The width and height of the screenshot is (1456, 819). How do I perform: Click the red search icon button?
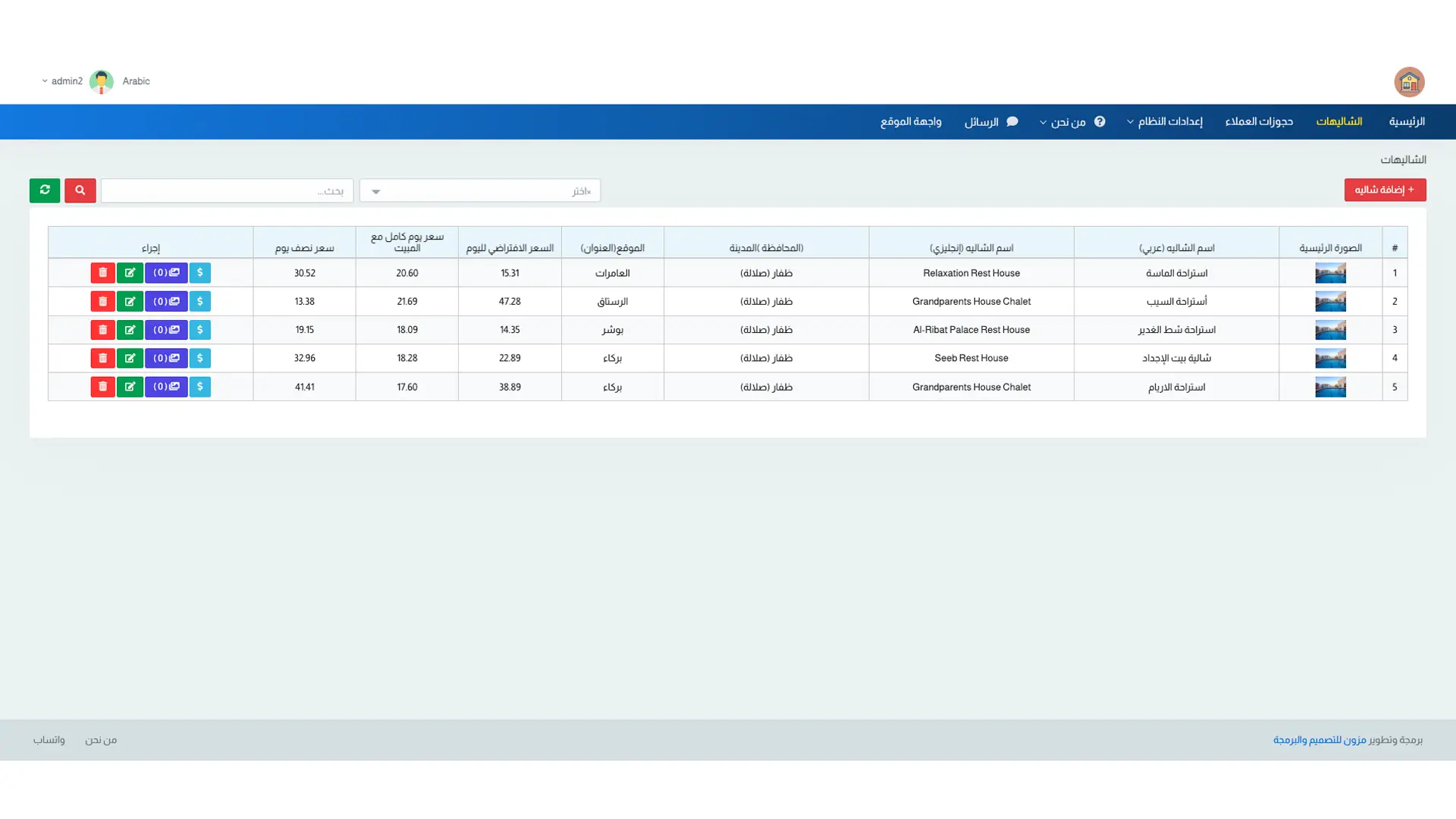click(x=80, y=190)
